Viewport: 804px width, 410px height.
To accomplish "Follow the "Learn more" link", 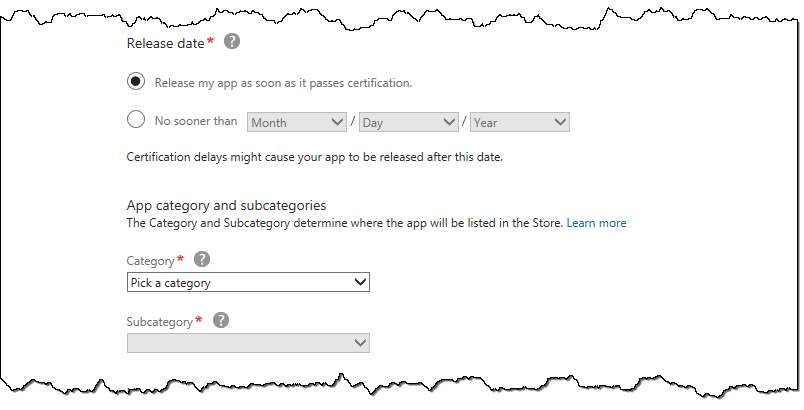I will tap(596, 223).
